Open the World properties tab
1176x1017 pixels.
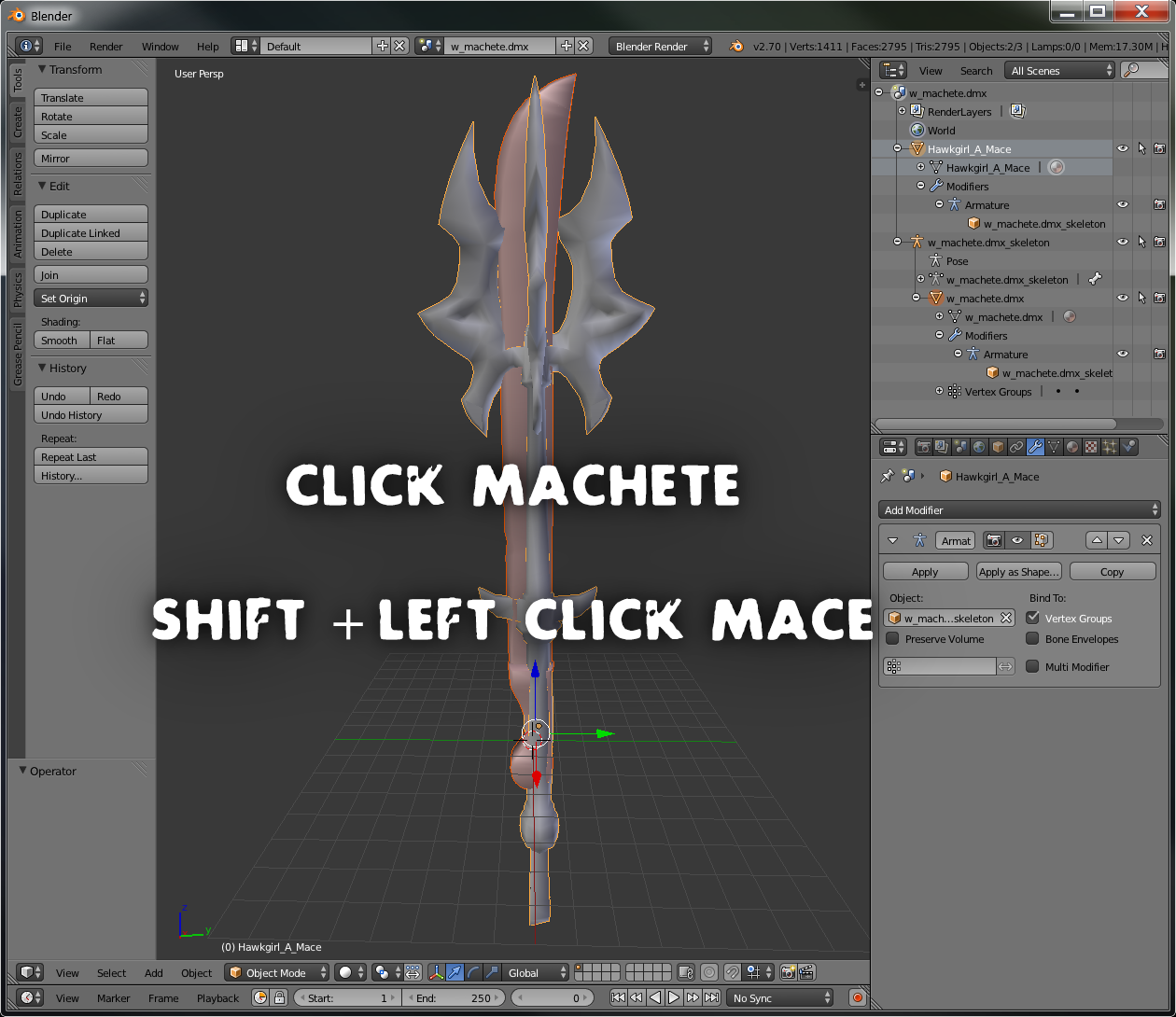(979, 447)
